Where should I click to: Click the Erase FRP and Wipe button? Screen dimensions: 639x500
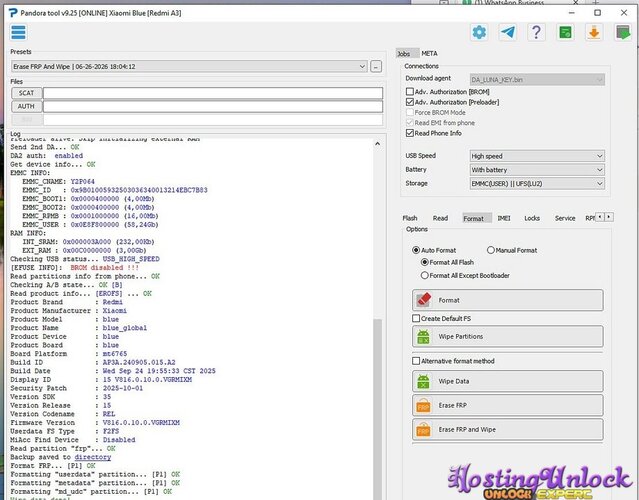pyautogui.click(x=507, y=430)
